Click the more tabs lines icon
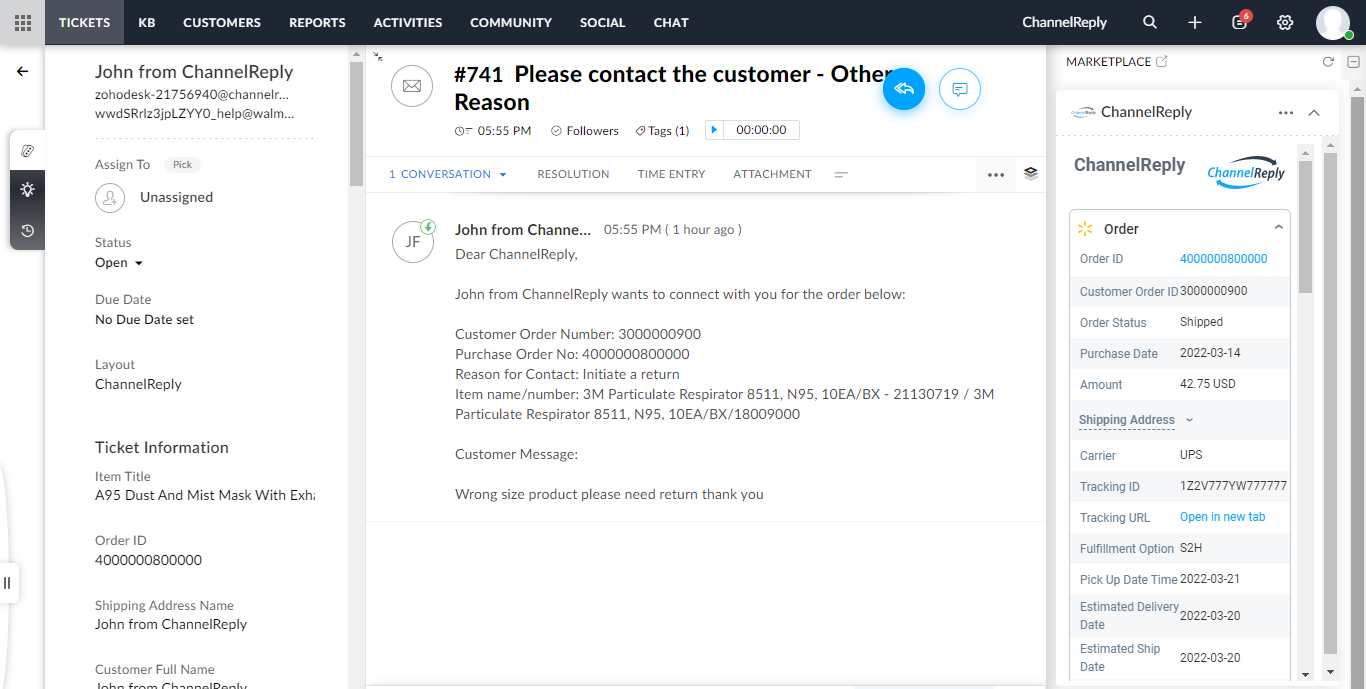 point(841,174)
